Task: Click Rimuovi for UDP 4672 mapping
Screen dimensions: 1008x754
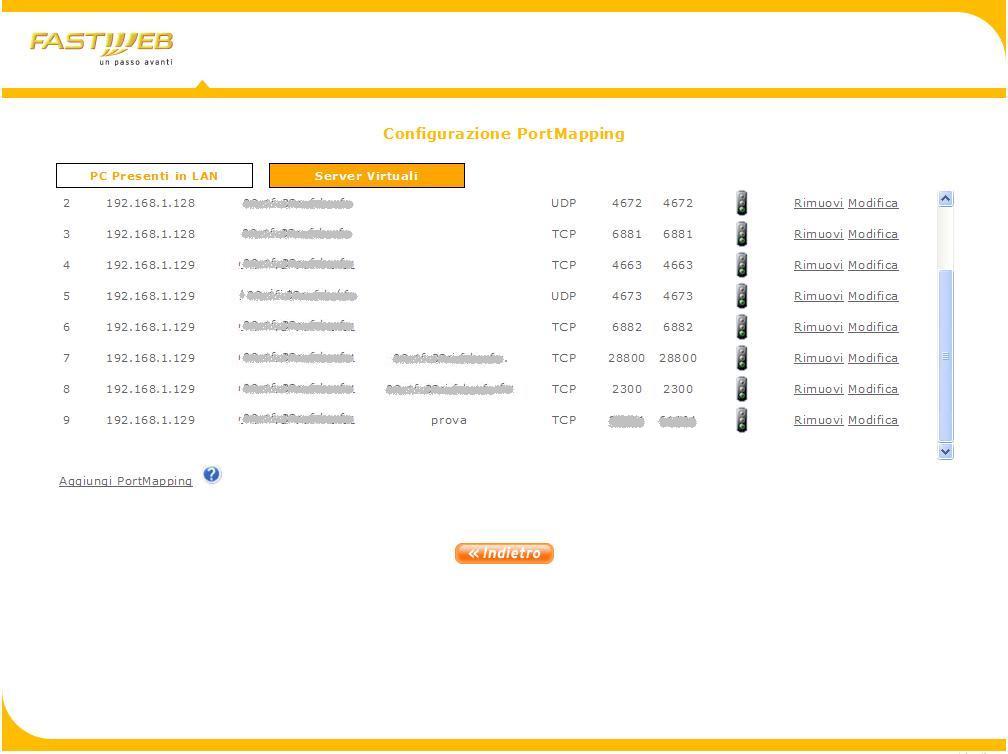Action: (x=818, y=203)
